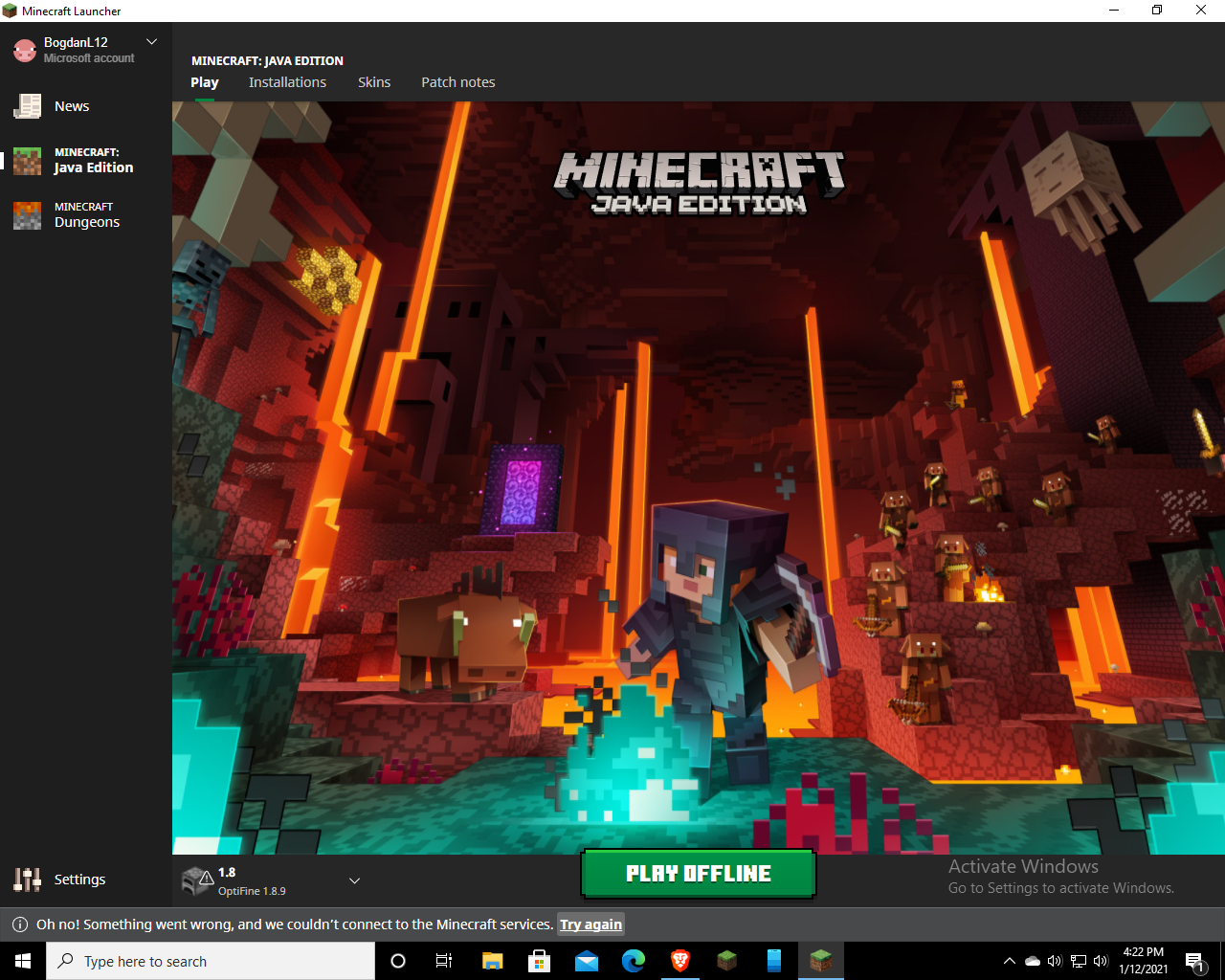The image size is (1225, 980).
Task: Open Minecraft Dungeons from the sidebar
Action: [x=86, y=215]
